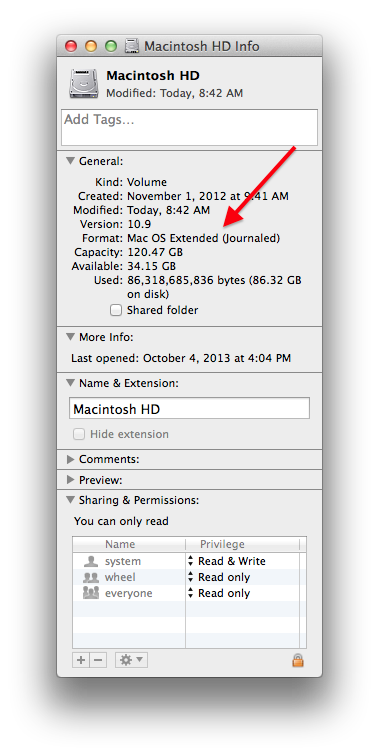The height and width of the screenshot is (756, 379).
Task: Change privilege for system user
Action: (226, 561)
